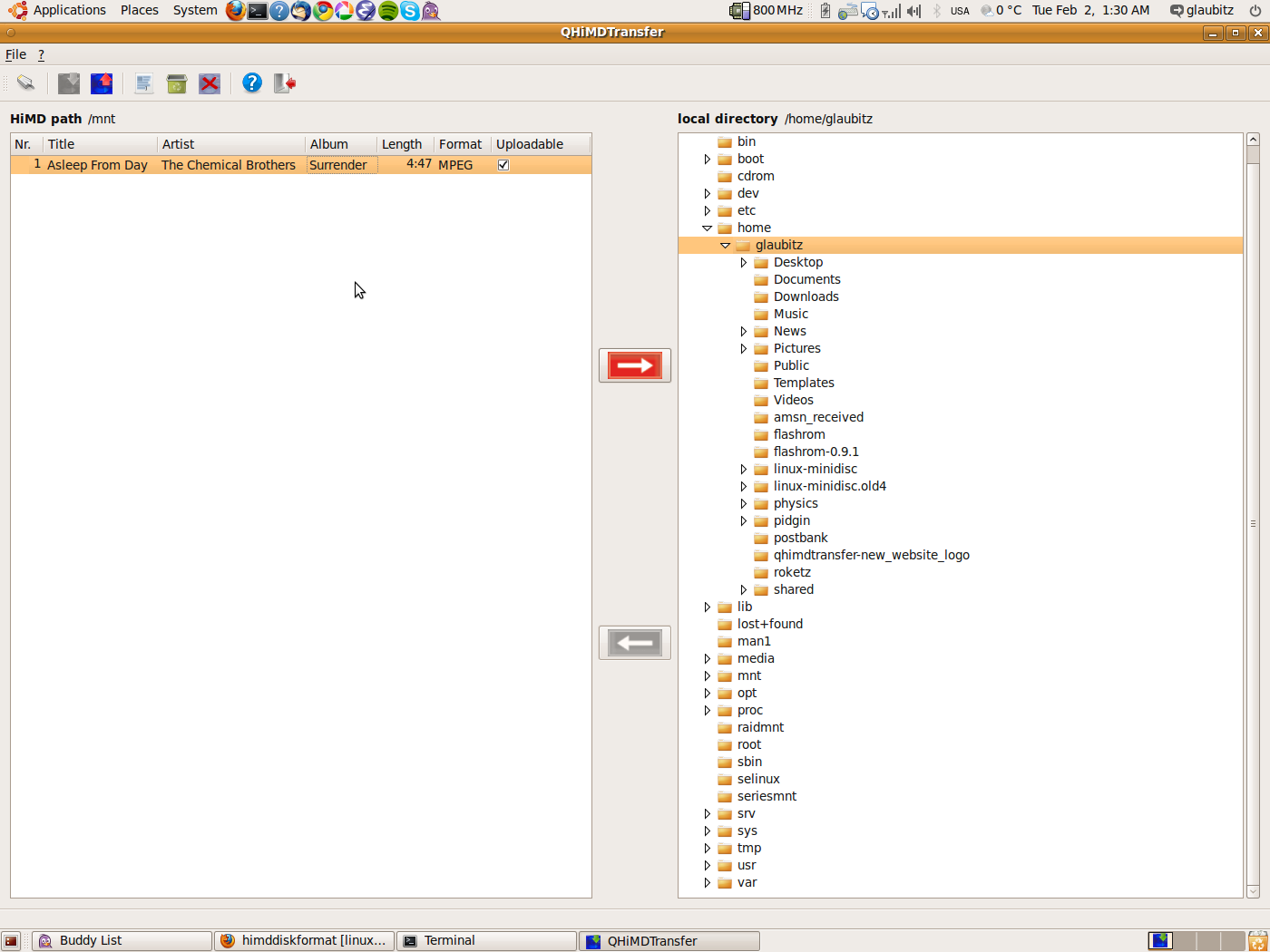Open help via the blue question mark icon

(252, 83)
